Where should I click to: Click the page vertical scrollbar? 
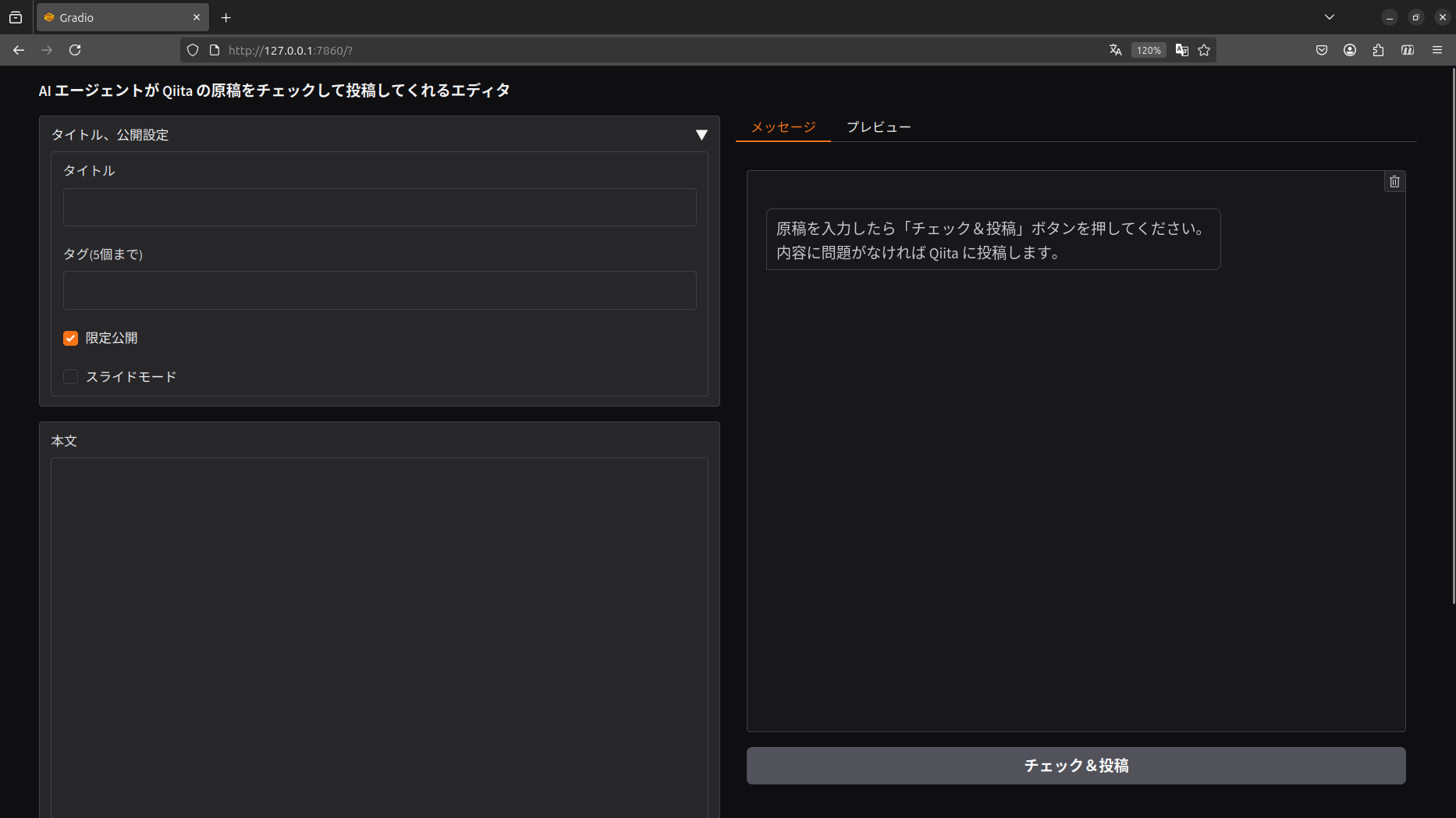coord(1453,336)
